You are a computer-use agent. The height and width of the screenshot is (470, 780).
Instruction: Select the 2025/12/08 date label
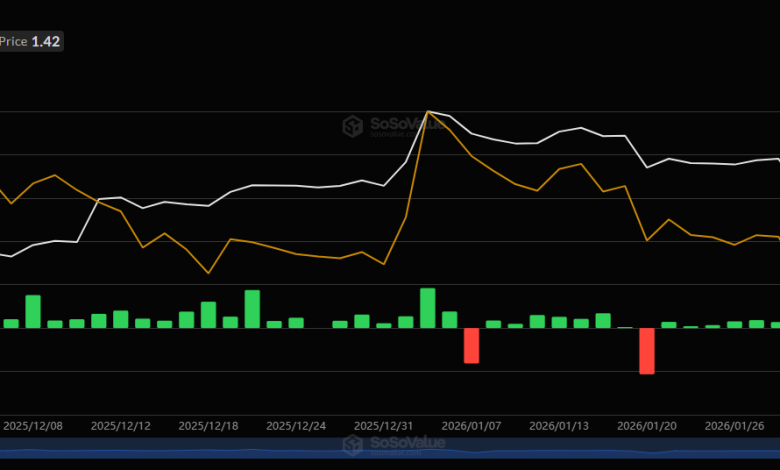click(33, 425)
